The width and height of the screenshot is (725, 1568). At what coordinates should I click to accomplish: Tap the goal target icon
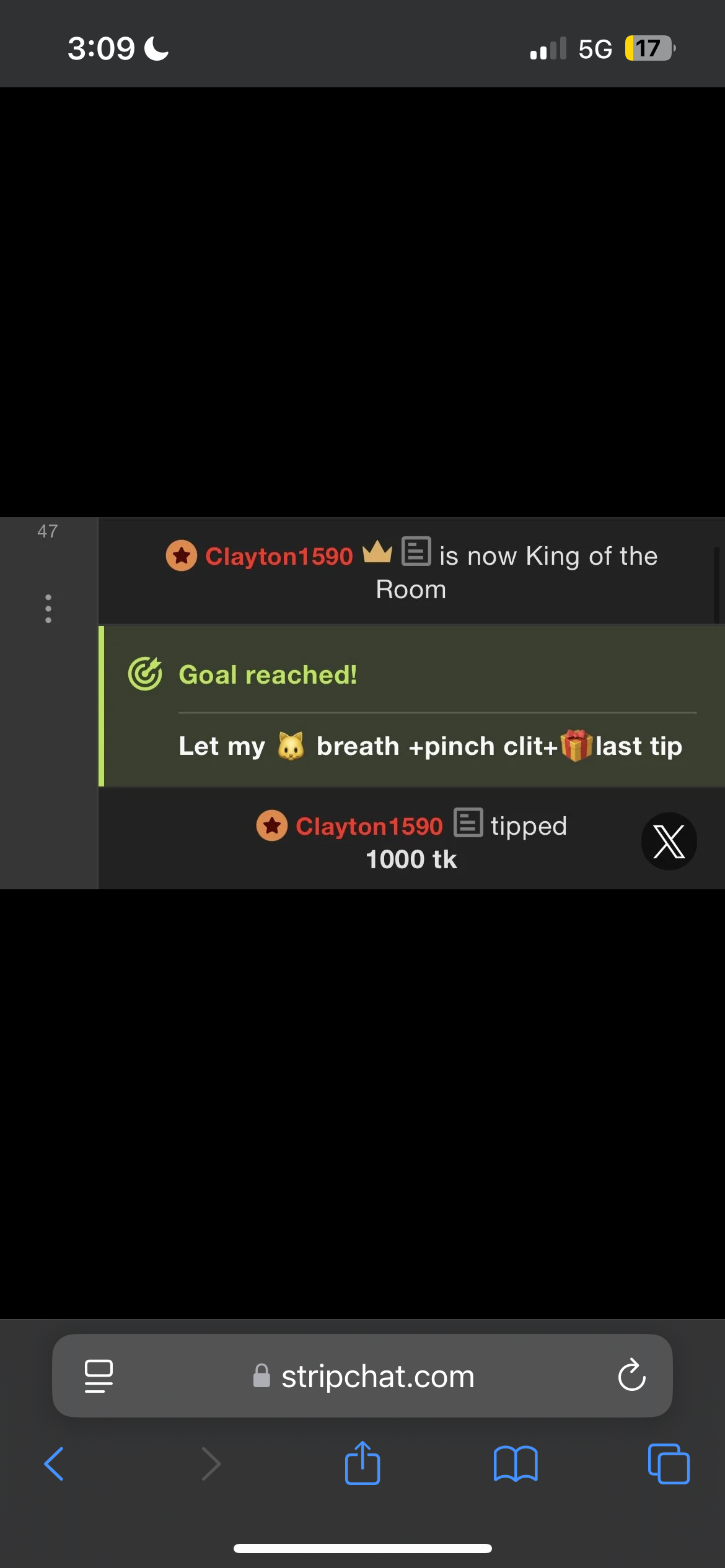point(145,674)
